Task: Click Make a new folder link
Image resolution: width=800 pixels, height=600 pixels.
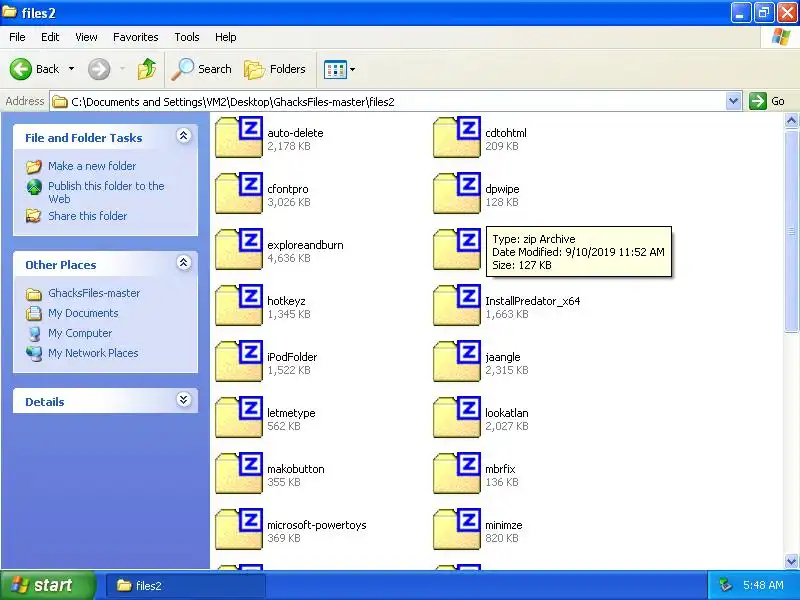Action: coord(92,166)
